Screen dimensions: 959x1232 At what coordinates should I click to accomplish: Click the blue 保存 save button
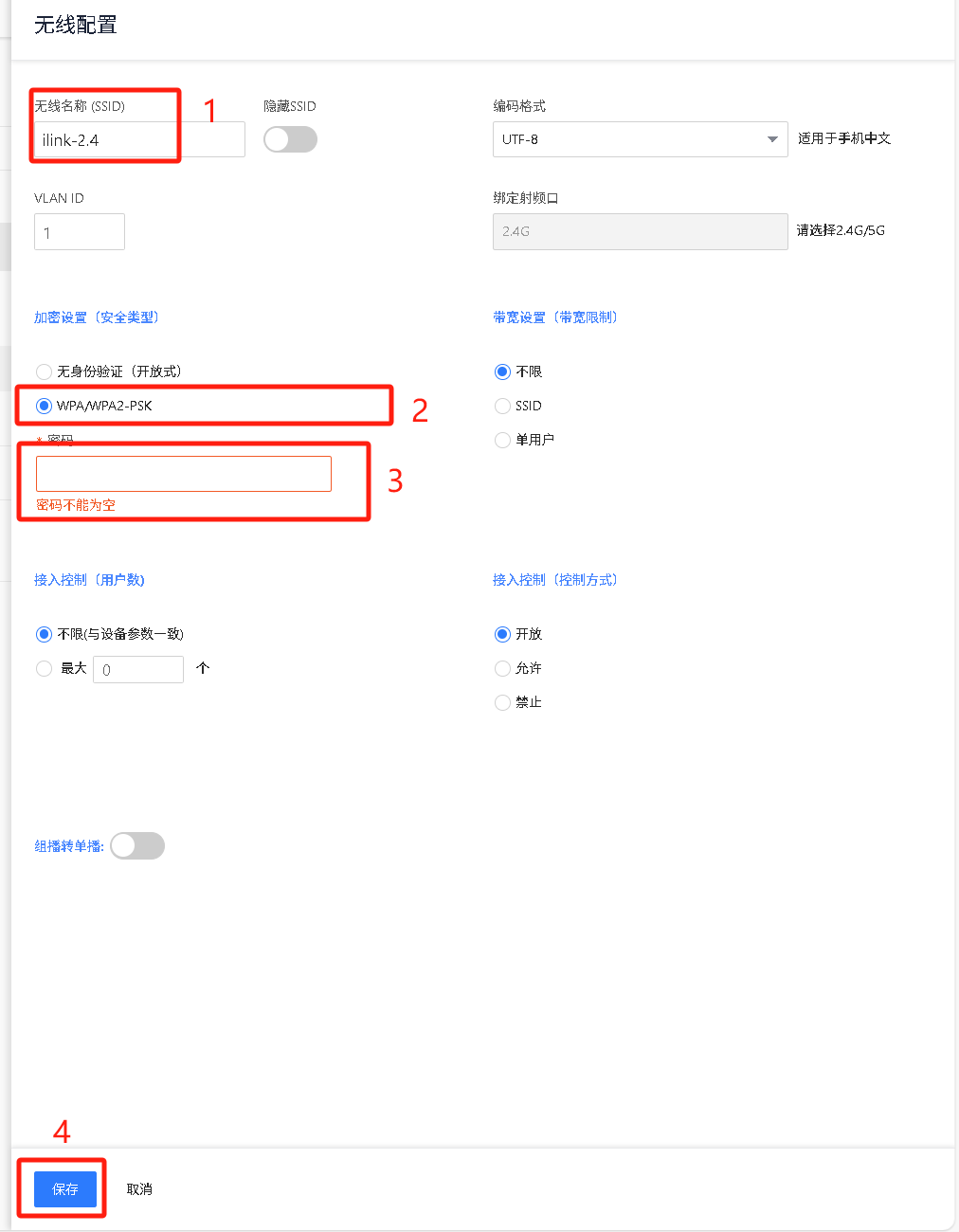(x=65, y=1189)
